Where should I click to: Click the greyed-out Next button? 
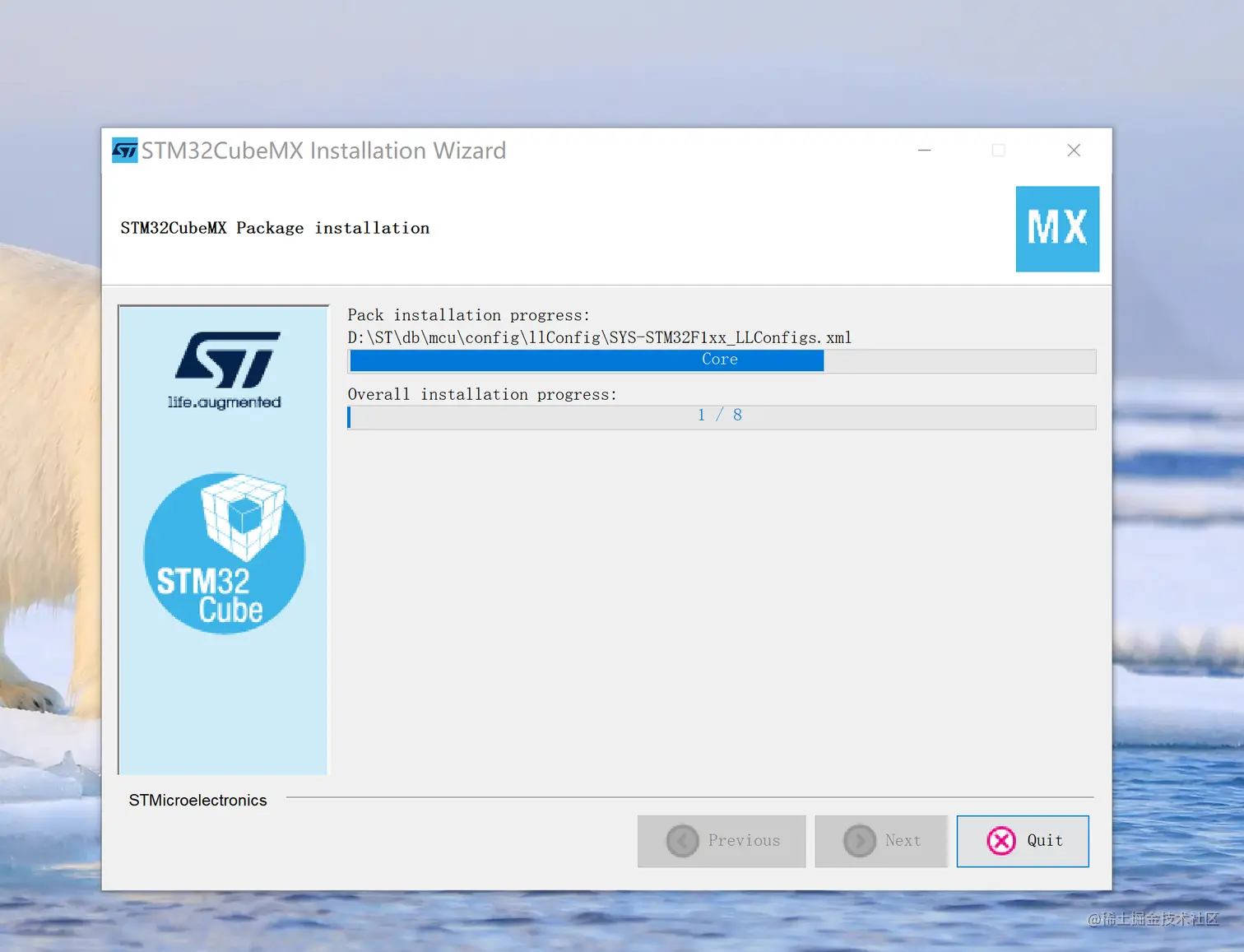pos(881,841)
